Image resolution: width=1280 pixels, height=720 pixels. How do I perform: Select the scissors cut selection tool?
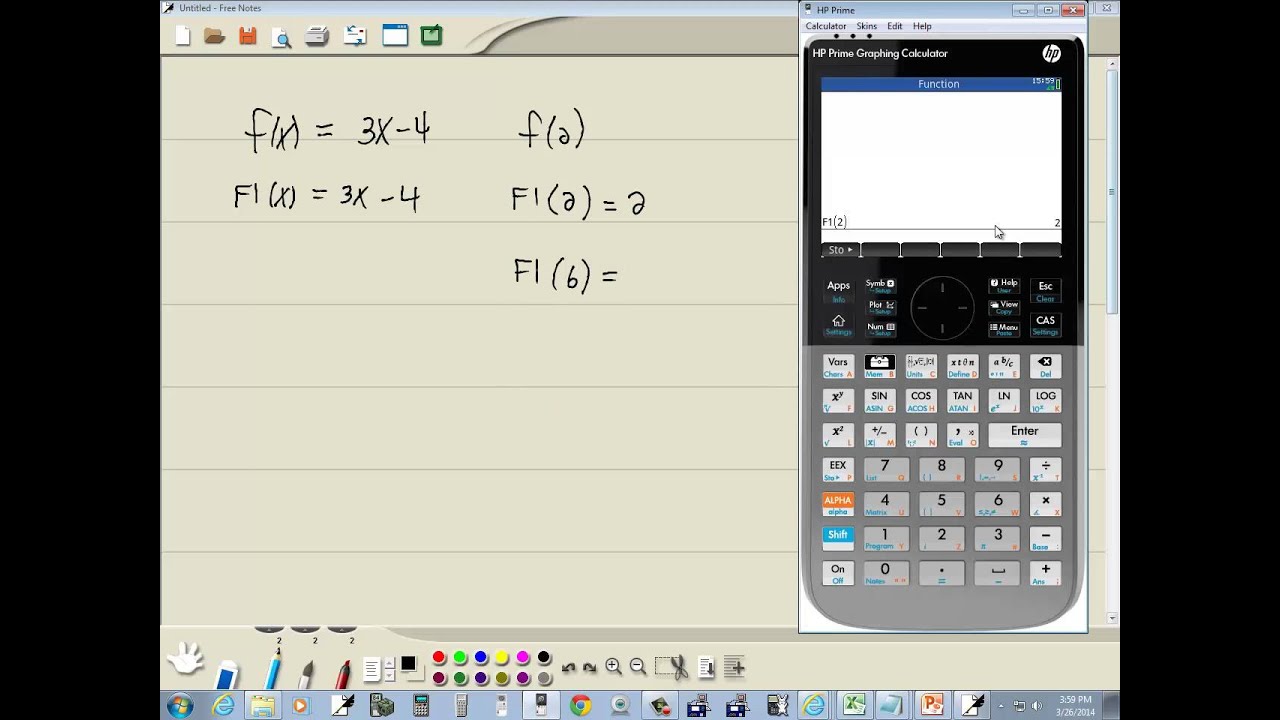(x=672, y=666)
